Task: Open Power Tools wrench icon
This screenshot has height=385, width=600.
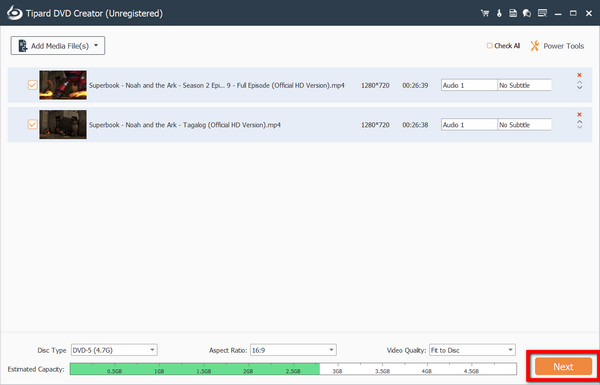Action: tap(535, 46)
